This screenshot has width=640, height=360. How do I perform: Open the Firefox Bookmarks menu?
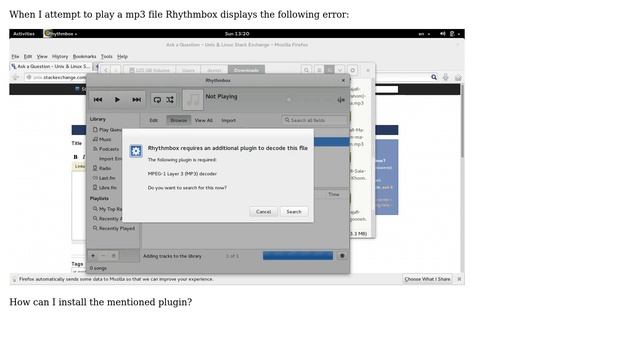84,57
